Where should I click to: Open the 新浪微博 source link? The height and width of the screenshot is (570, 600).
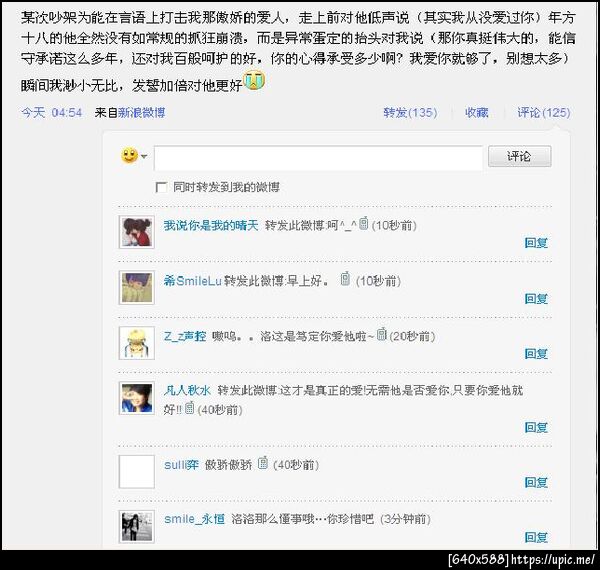coord(142,112)
